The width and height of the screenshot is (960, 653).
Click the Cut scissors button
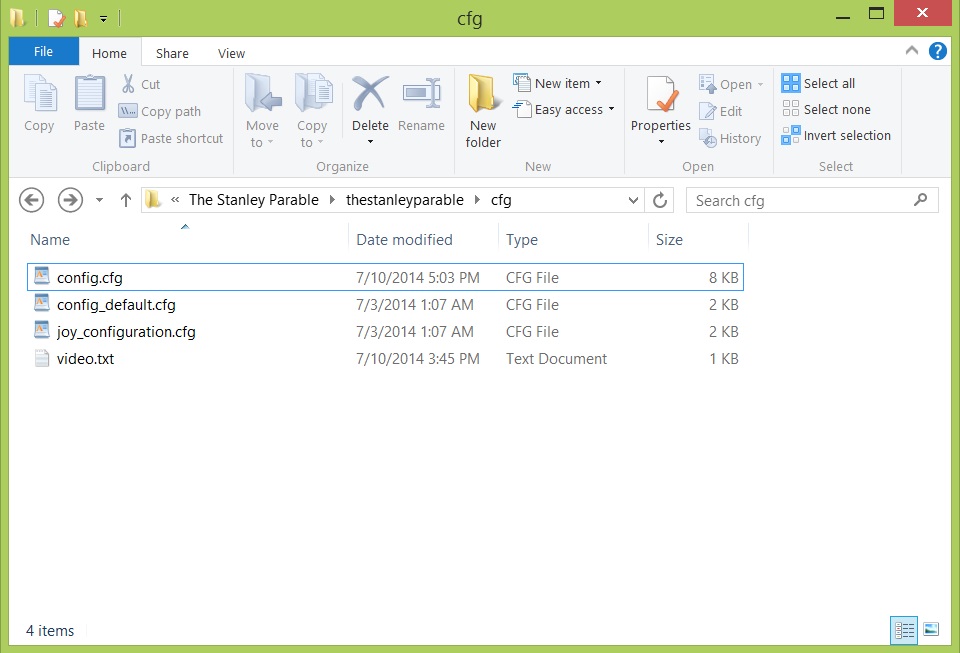[140, 84]
